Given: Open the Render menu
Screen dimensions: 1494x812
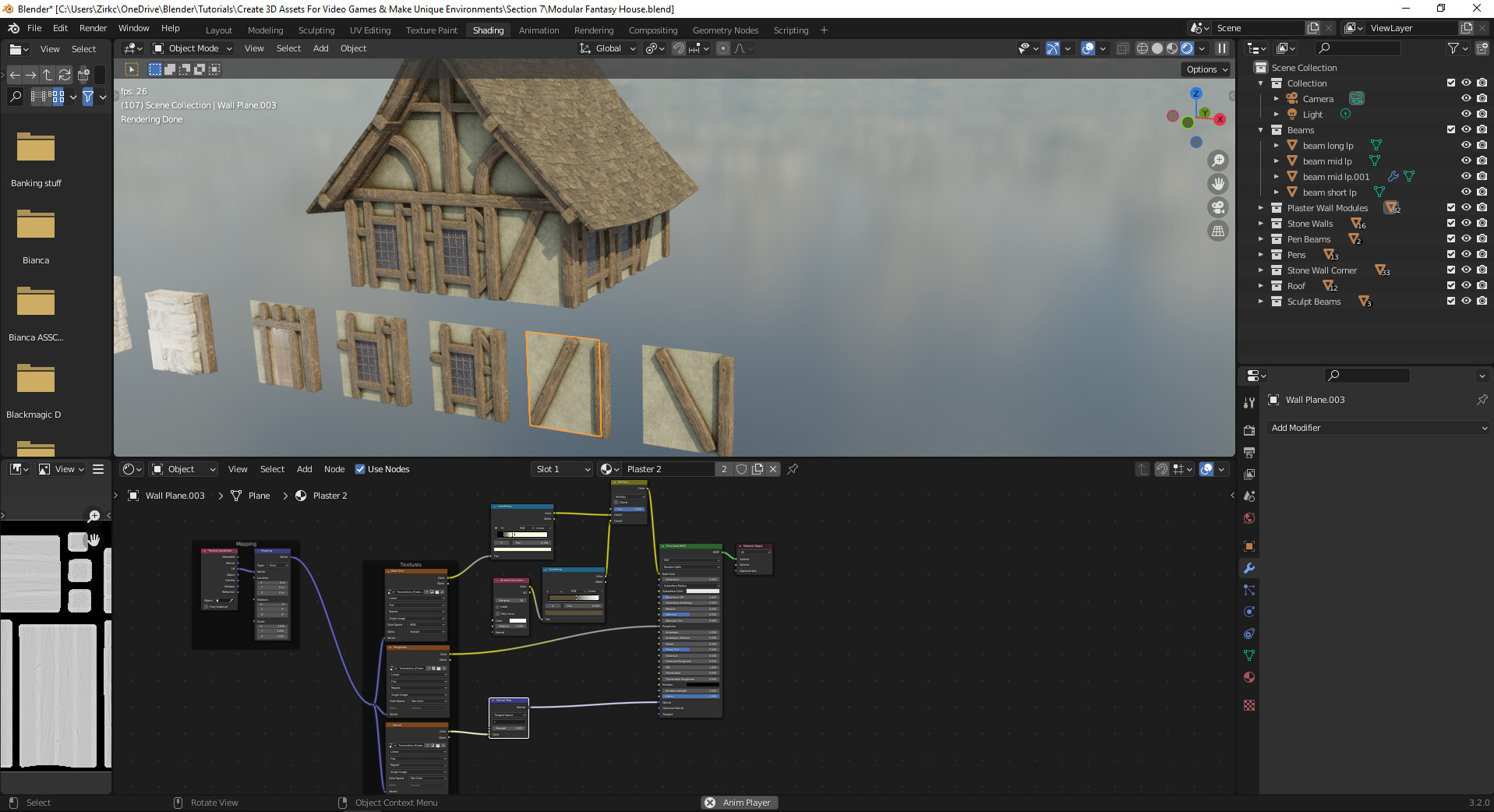Looking at the screenshot, I should tap(93, 28).
